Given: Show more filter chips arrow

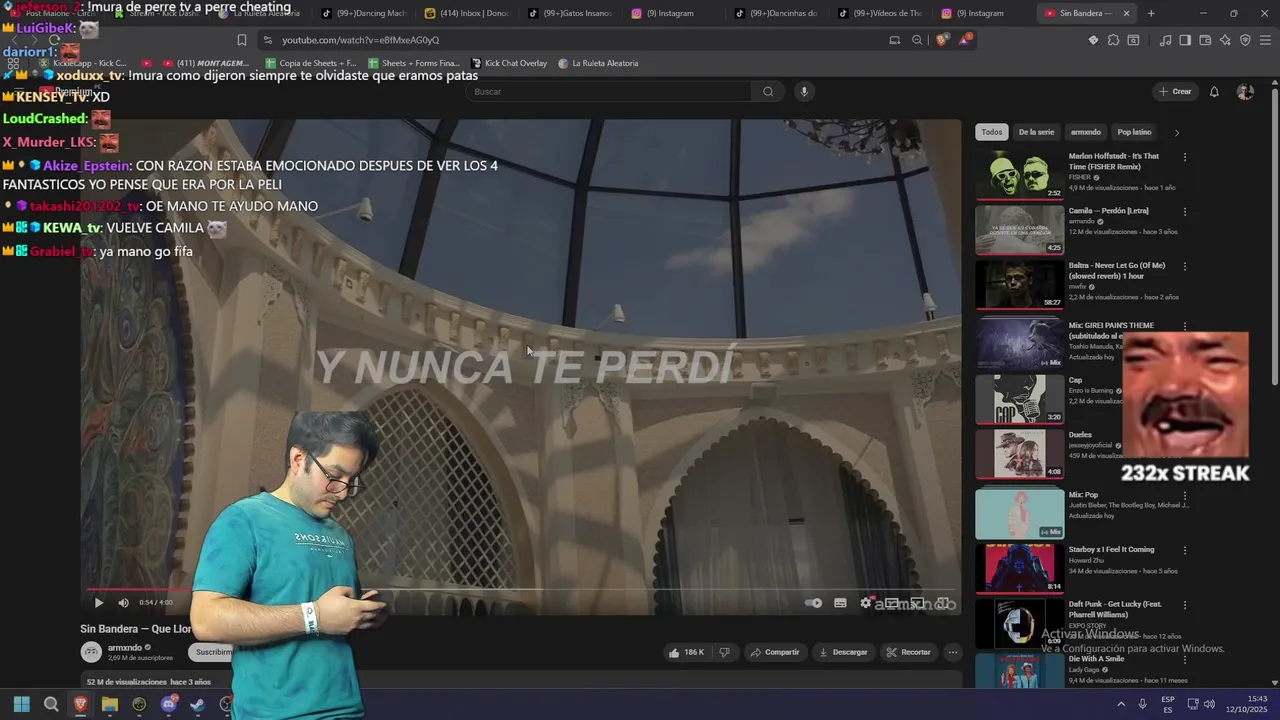Looking at the screenshot, I should (1176, 132).
